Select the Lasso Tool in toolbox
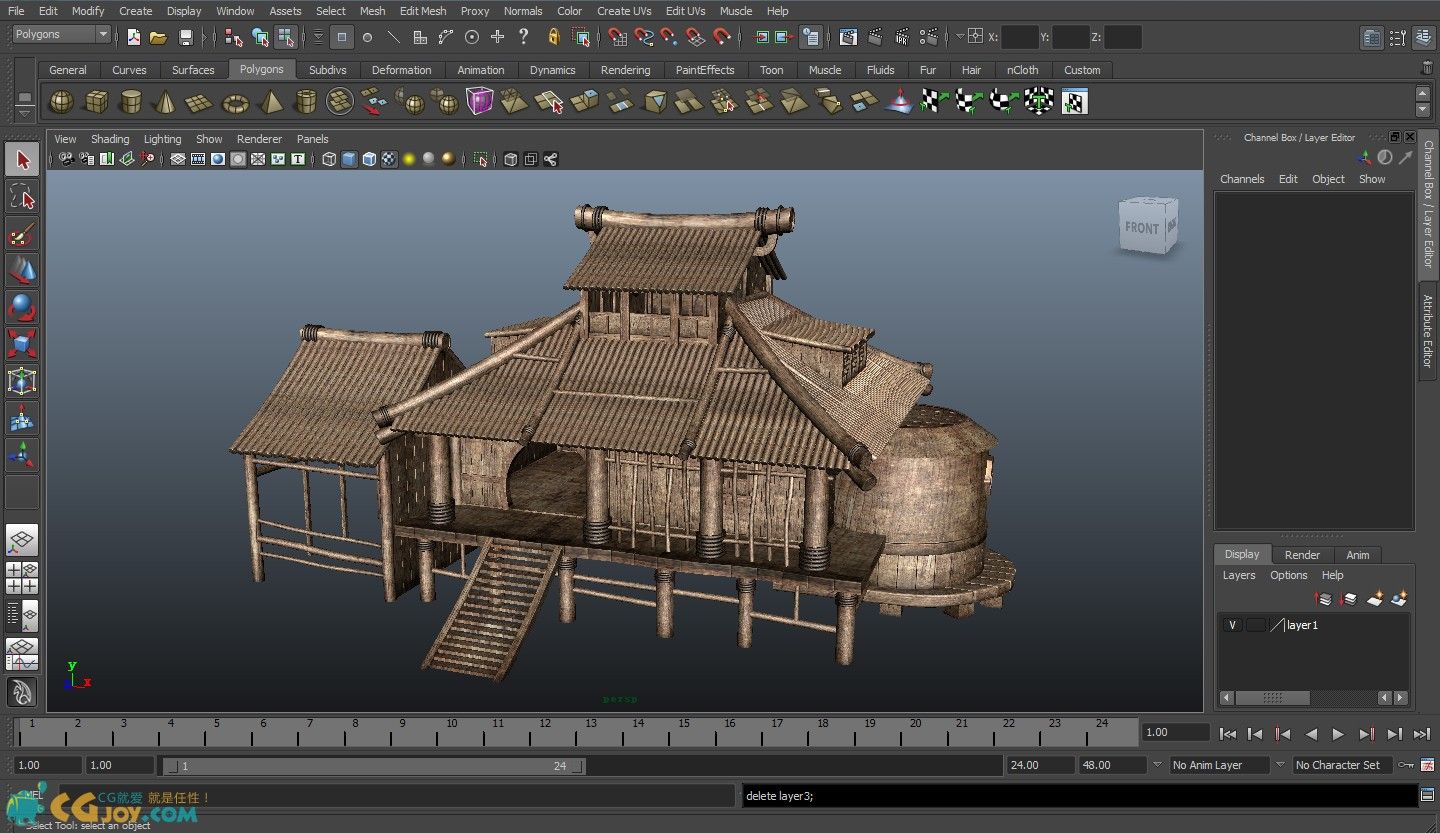 22,197
